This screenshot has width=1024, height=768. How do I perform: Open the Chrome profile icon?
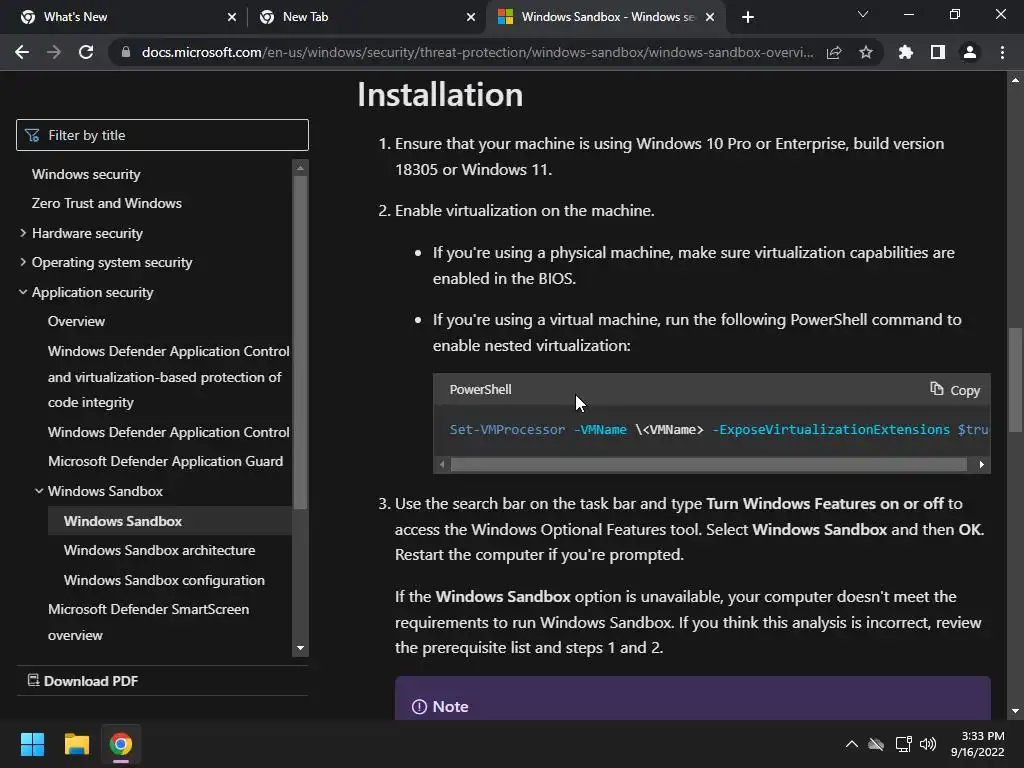970,52
